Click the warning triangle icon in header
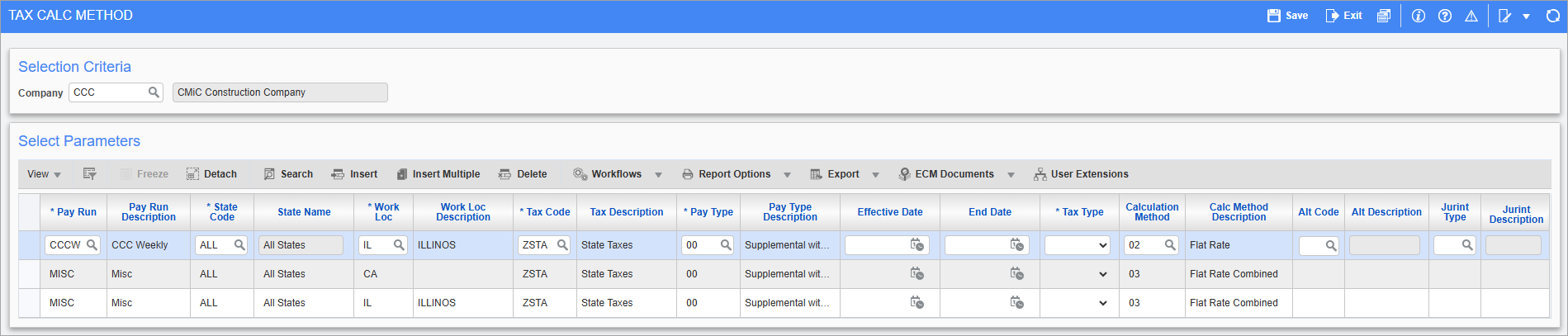1568x336 pixels. point(1471,16)
